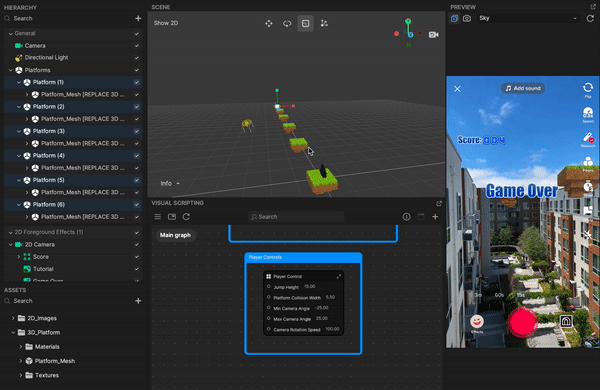Expand the Score tree item
The width and height of the screenshot is (600, 390).
coord(19,257)
